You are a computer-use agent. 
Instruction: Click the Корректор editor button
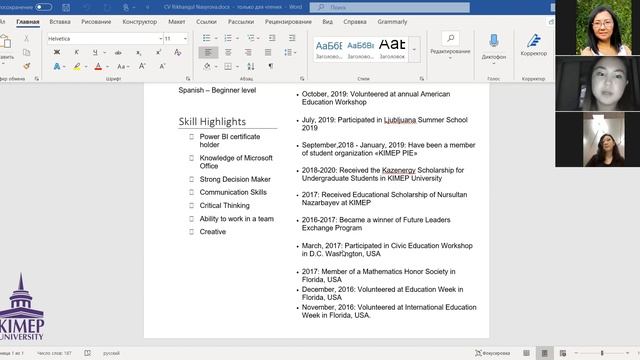533,45
